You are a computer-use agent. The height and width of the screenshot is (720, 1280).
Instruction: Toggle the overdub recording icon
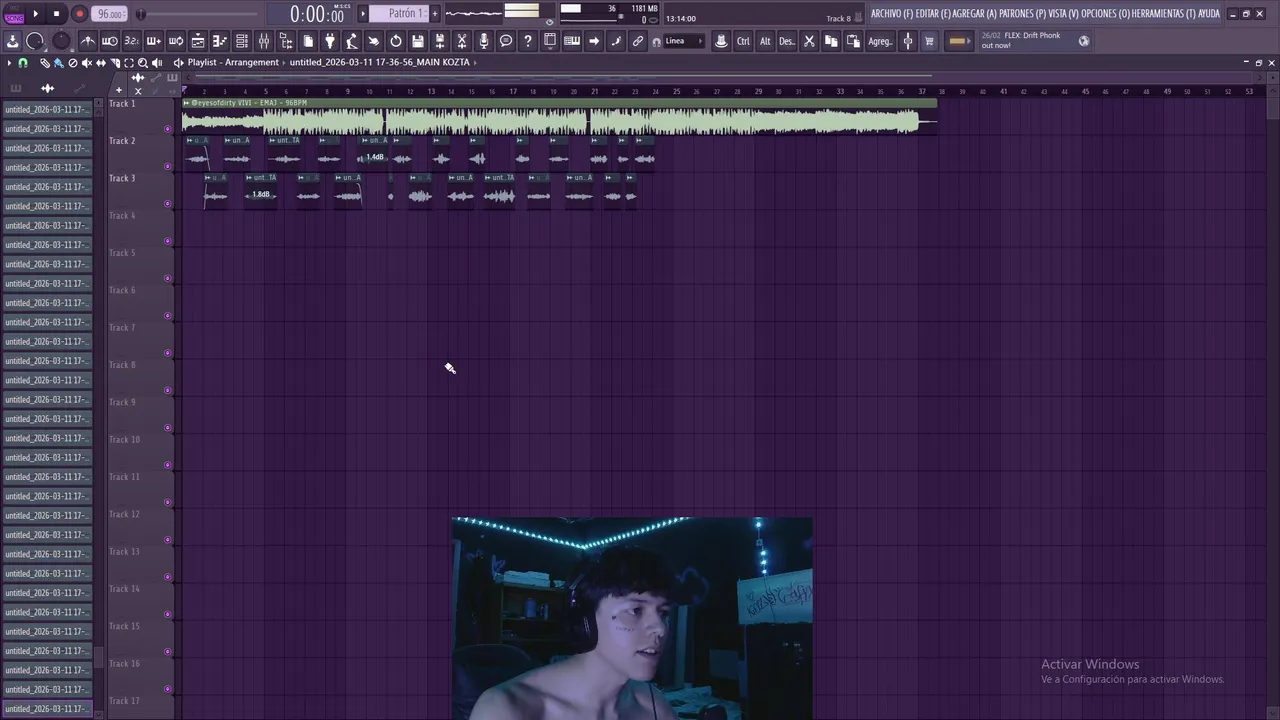153,41
